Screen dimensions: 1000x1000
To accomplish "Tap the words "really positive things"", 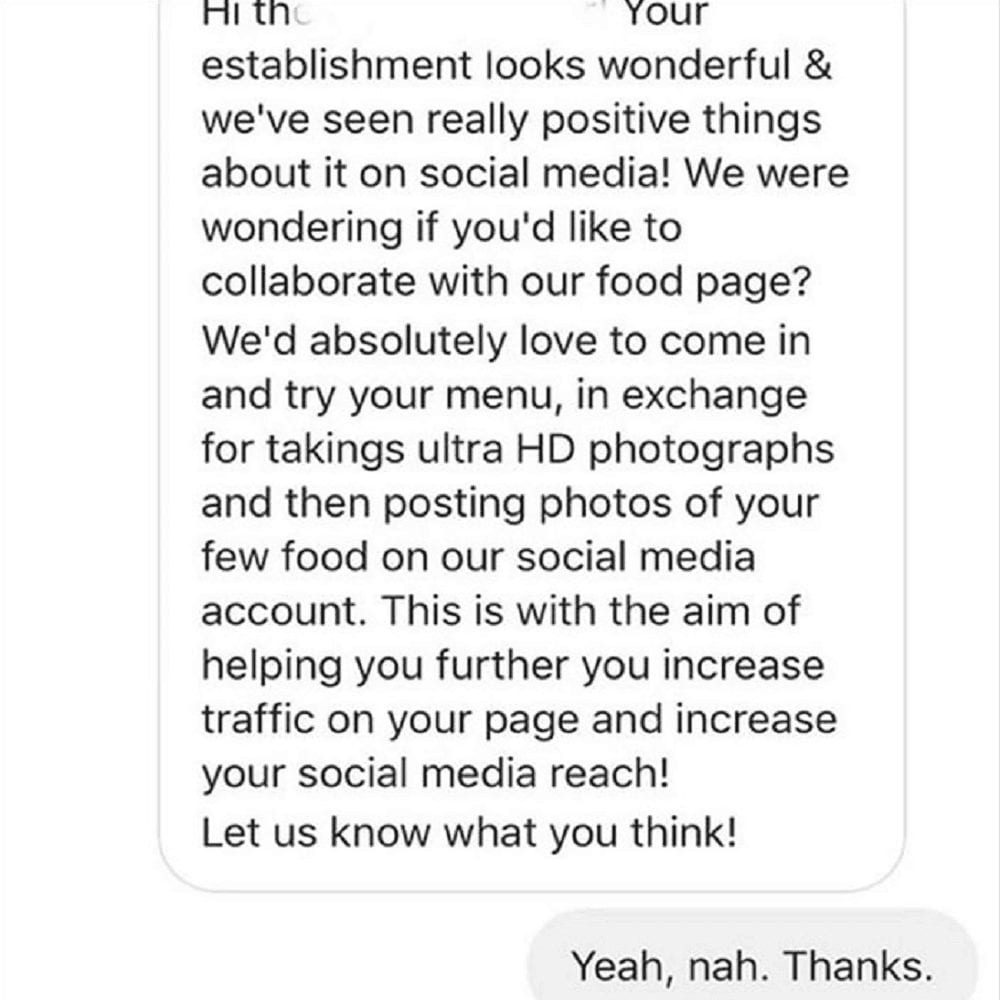I will [x=624, y=121].
